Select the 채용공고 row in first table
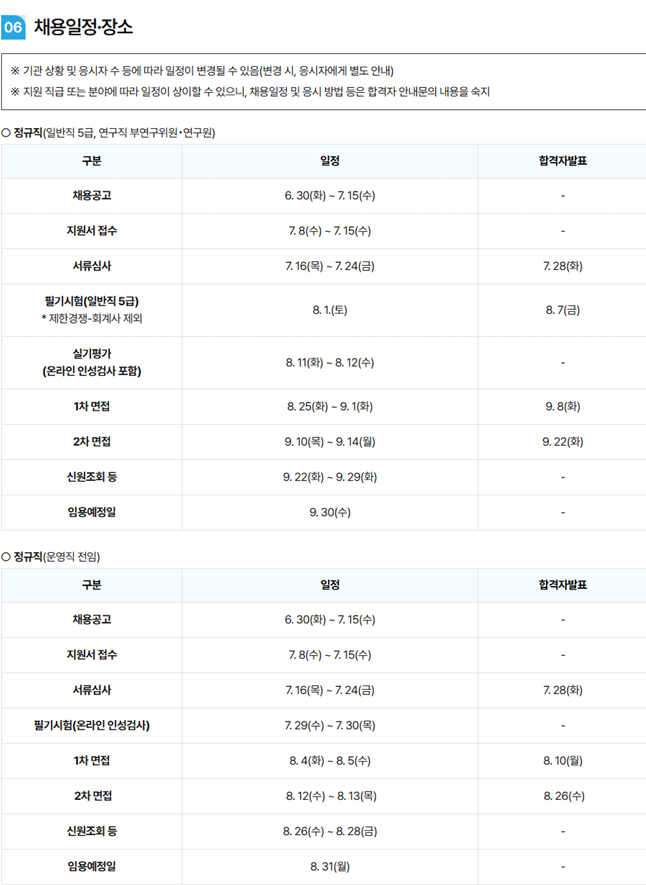The width and height of the screenshot is (646, 885). coord(323,196)
